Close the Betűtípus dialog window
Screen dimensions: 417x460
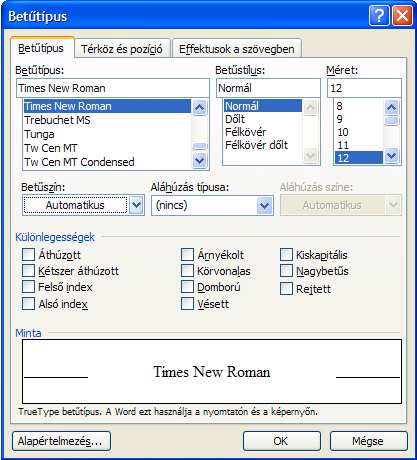pyautogui.click(x=402, y=15)
